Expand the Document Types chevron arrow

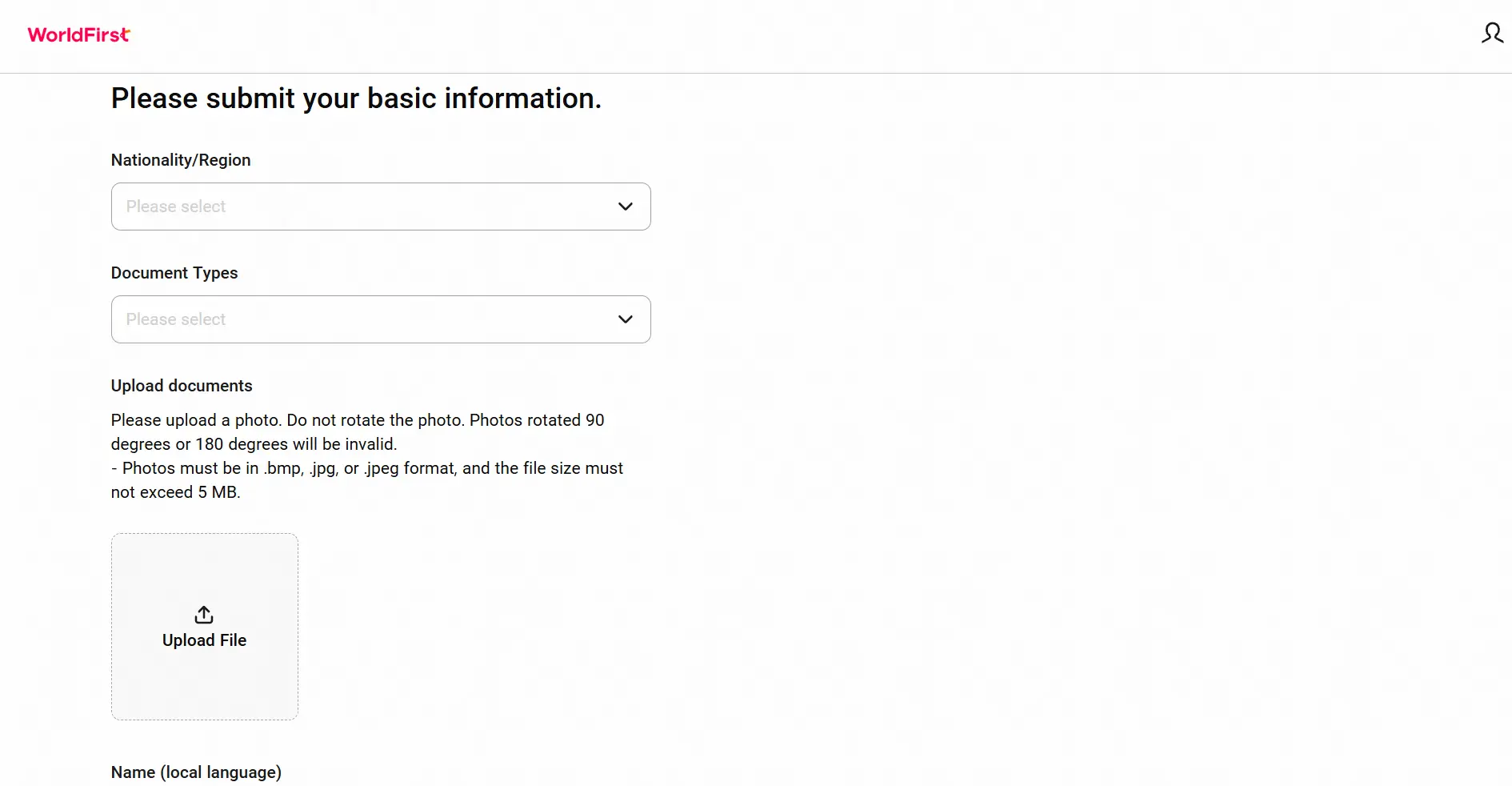pyautogui.click(x=626, y=319)
